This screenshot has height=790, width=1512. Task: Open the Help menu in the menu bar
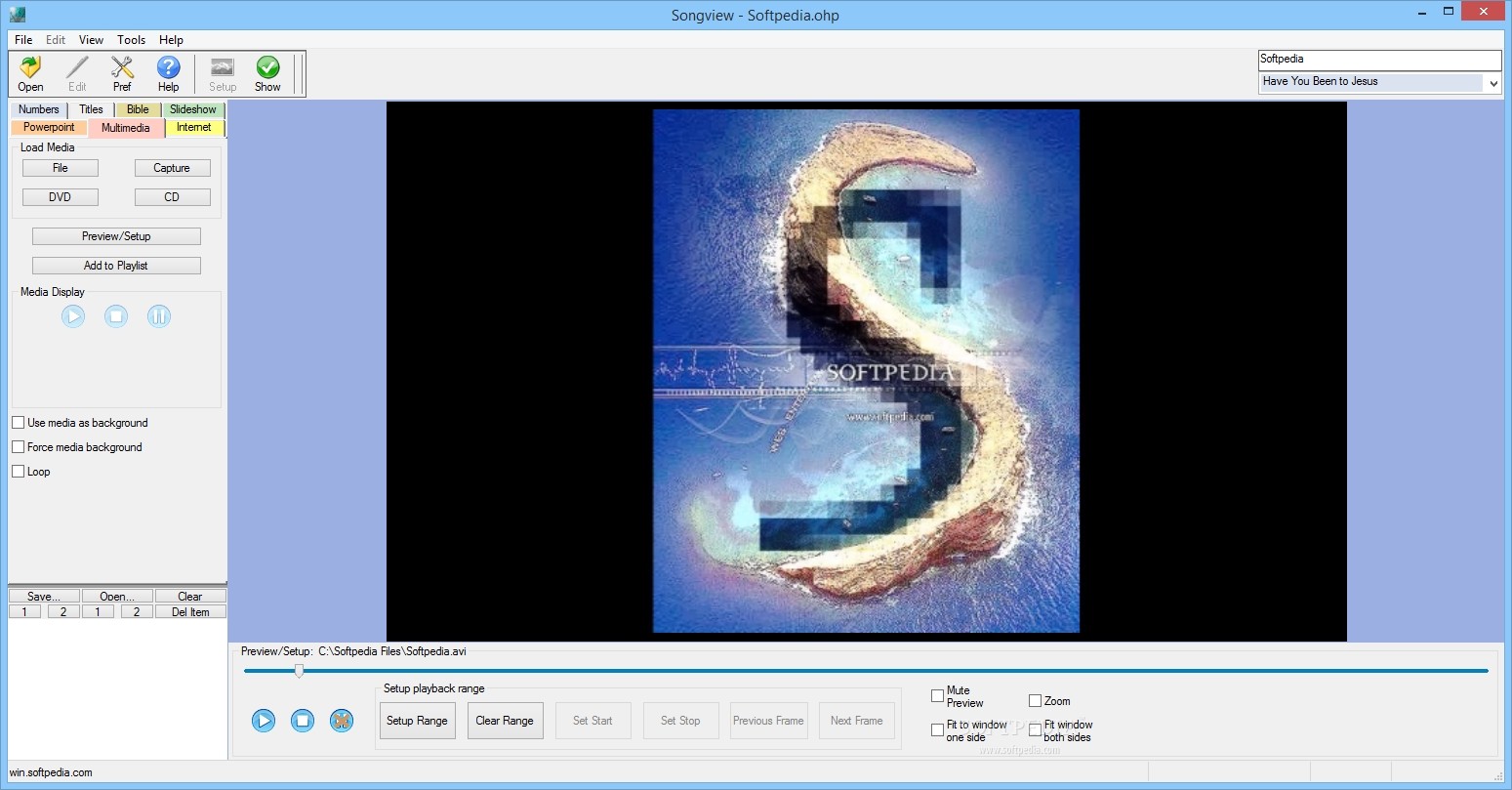[171, 40]
